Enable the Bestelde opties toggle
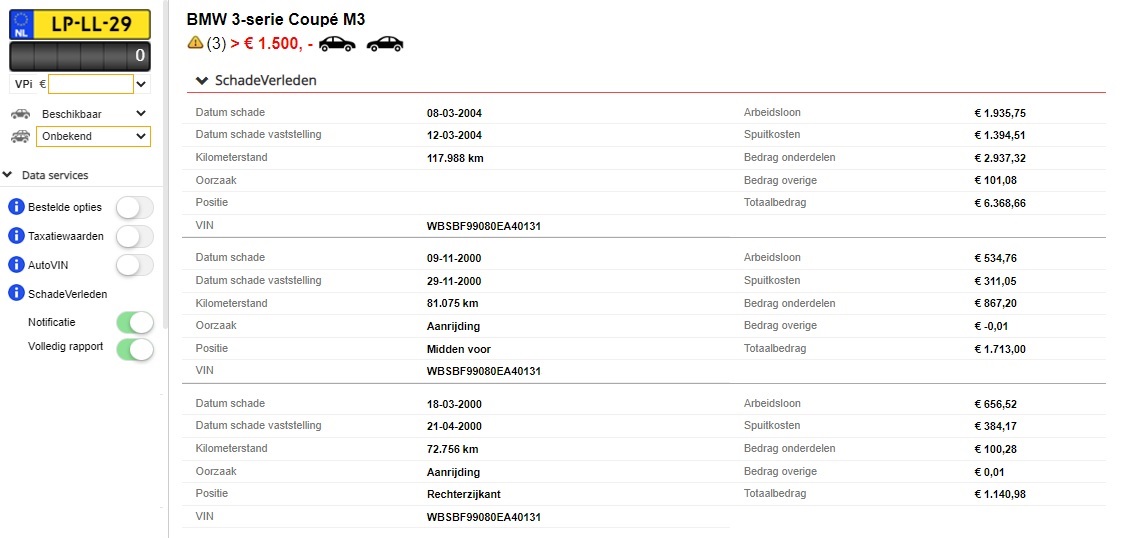 (135, 208)
